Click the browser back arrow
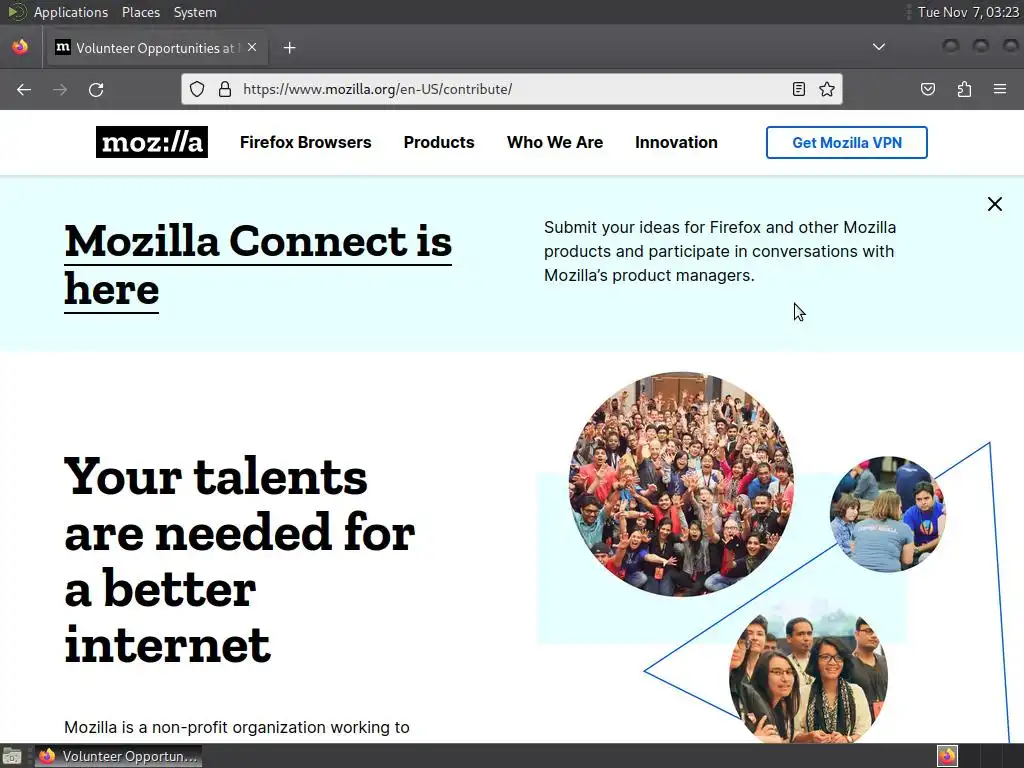 pos(24,89)
